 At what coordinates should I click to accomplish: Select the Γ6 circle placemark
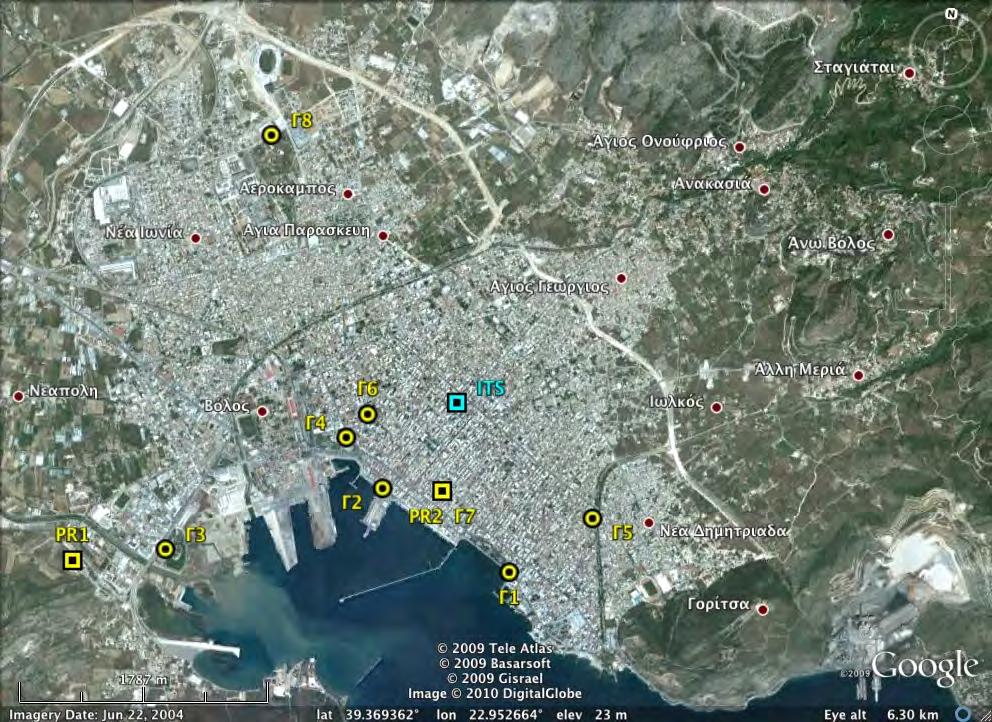(x=368, y=414)
